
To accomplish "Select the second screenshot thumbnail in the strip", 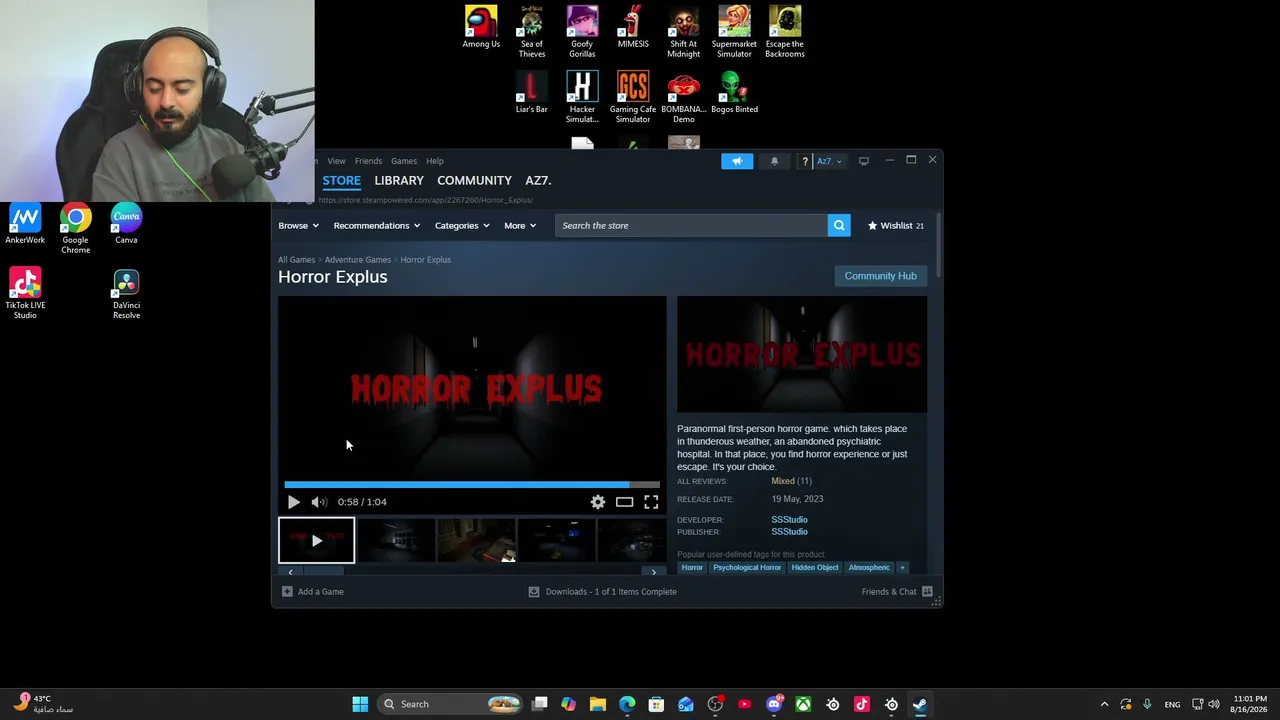I will 396,540.
